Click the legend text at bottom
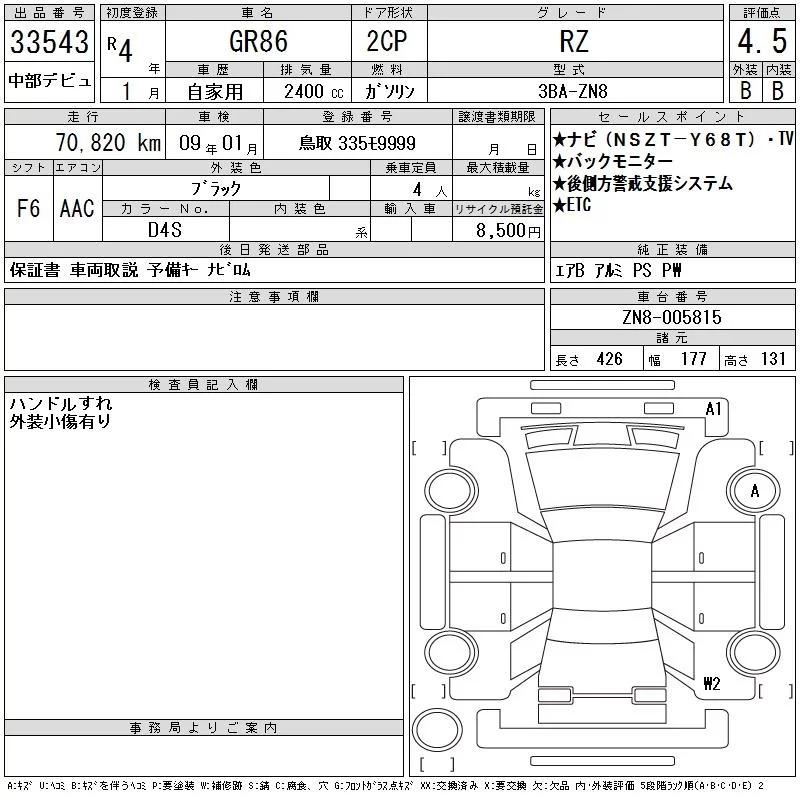The width and height of the screenshot is (800, 800). (386, 786)
